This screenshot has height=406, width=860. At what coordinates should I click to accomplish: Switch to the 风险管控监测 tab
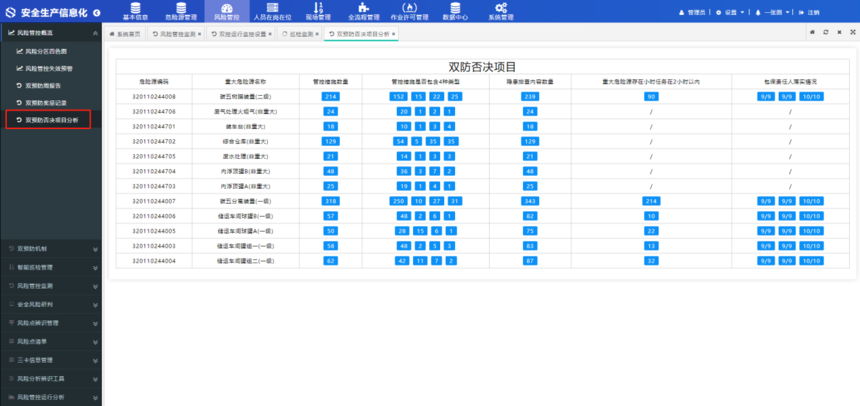click(x=175, y=33)
